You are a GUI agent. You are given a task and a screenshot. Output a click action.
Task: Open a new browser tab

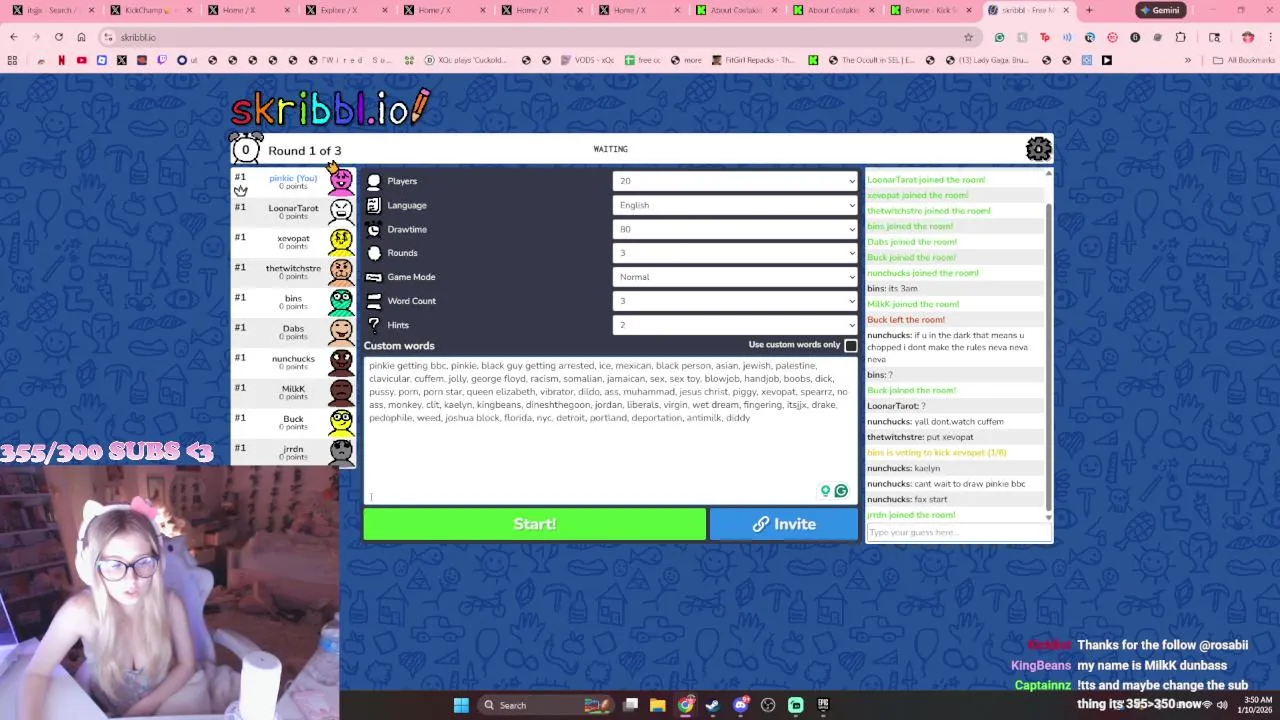point(1089,10)
